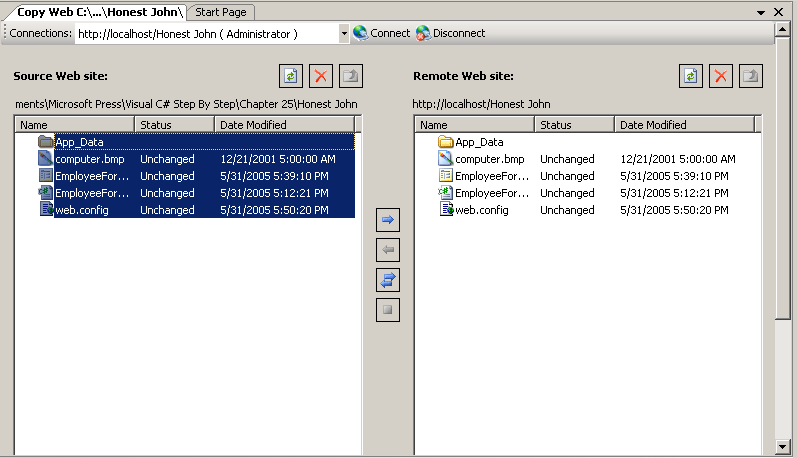The height and width of the screenshot is (458, 797).
Task: Switch to the Start Page tab
Action: pyautogui.click(x=221, y=12)
